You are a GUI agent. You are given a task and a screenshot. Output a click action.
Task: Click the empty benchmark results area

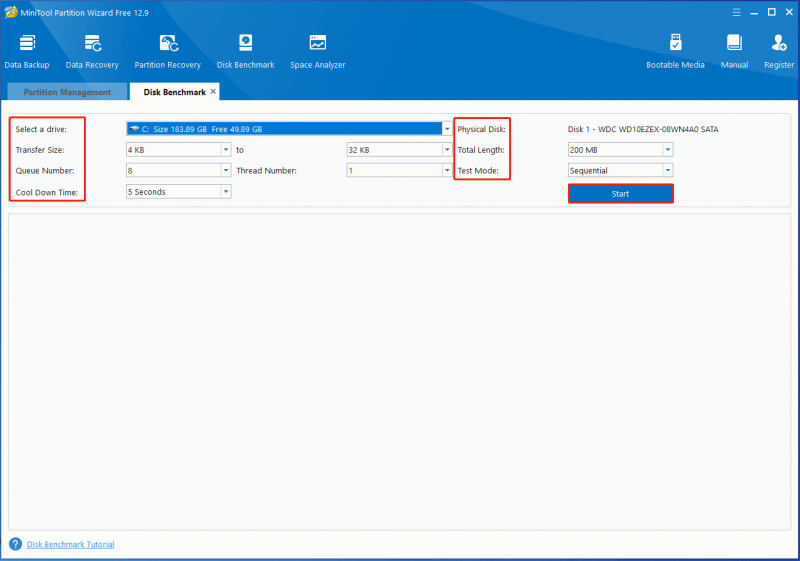click(x=399, y=372)
